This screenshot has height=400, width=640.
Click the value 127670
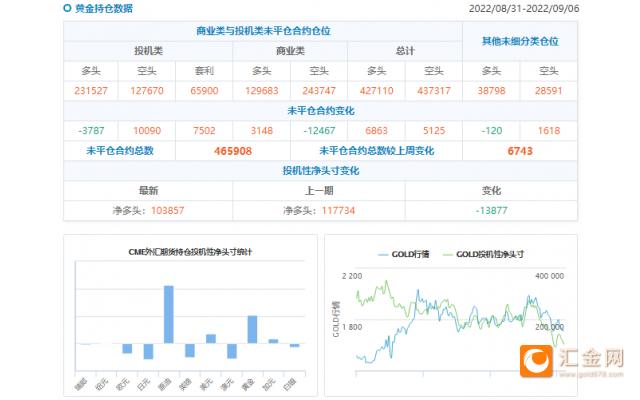pos(147,91)
